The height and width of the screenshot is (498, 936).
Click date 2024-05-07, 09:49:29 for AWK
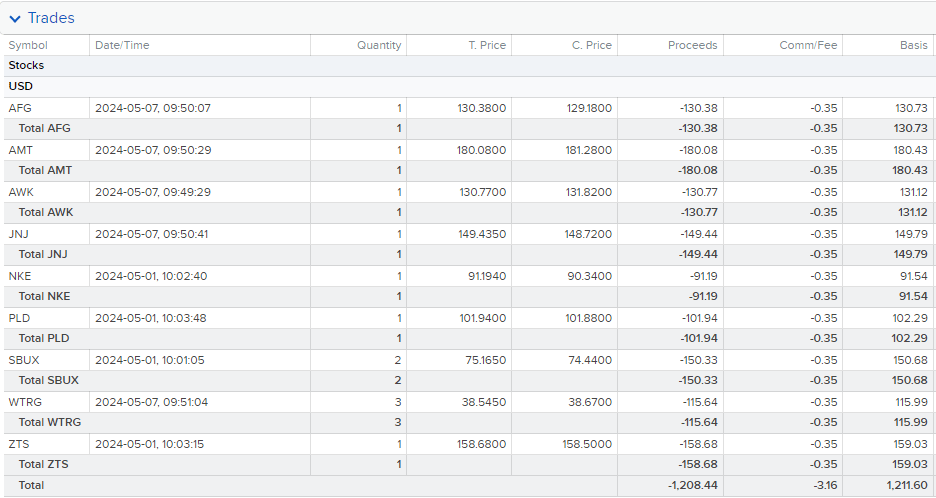point(153,192)
